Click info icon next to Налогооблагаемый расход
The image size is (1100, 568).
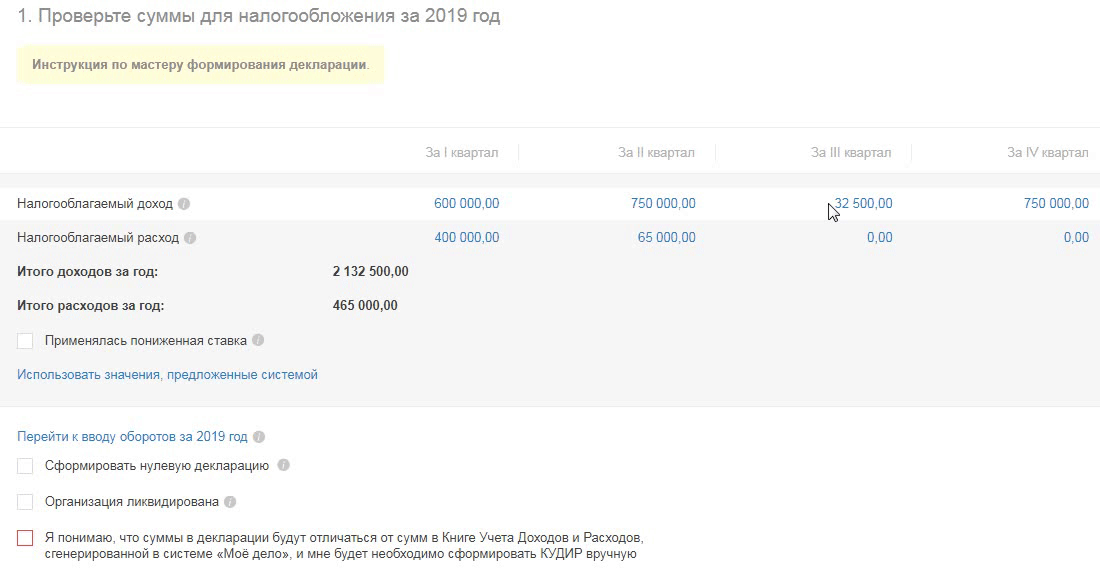(x=190, y=239)
